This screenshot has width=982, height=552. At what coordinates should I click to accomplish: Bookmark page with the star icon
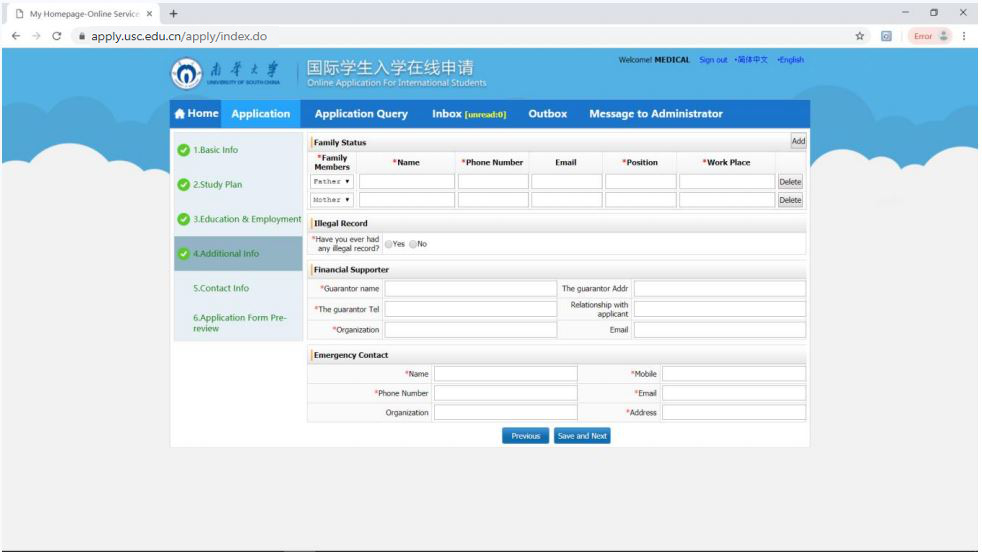[860, 36]
